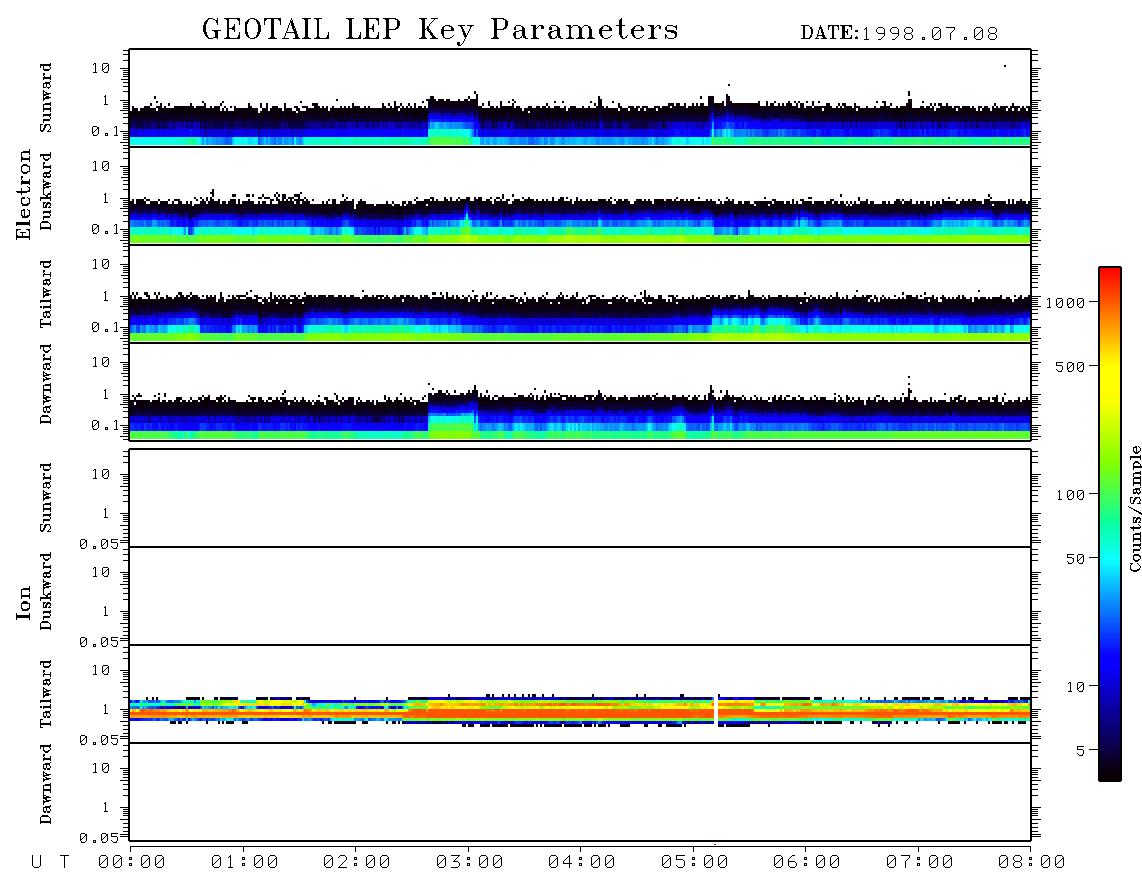Click the Ion "Tailward" panel label

coord(46,694)
